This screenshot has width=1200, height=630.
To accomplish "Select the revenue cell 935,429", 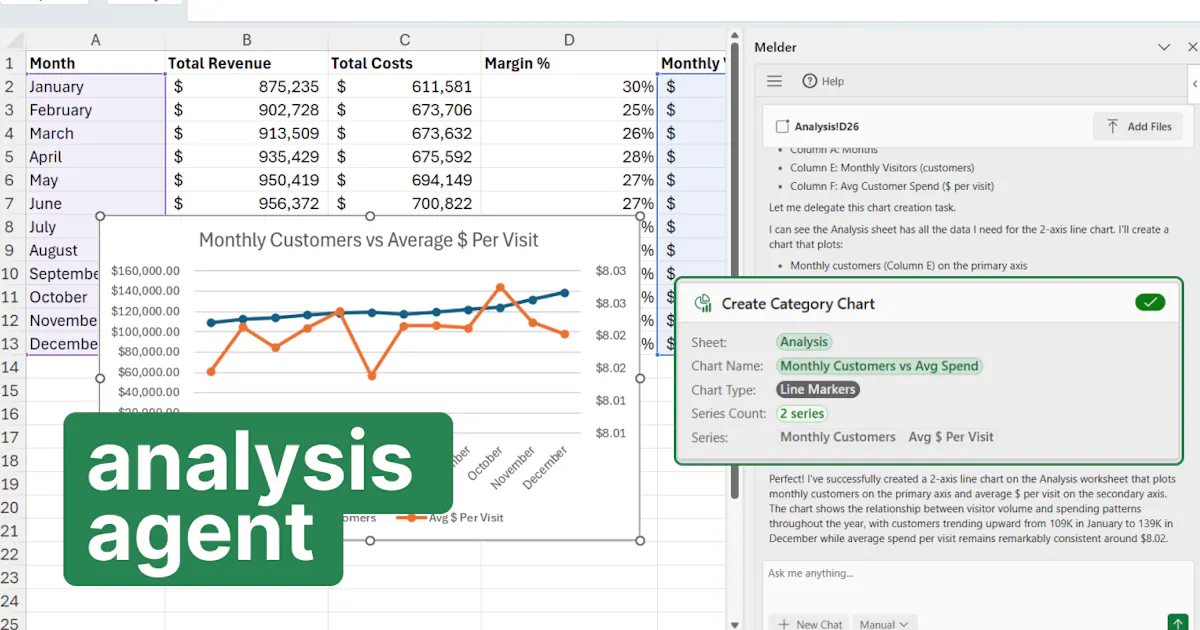I will 247,157.
